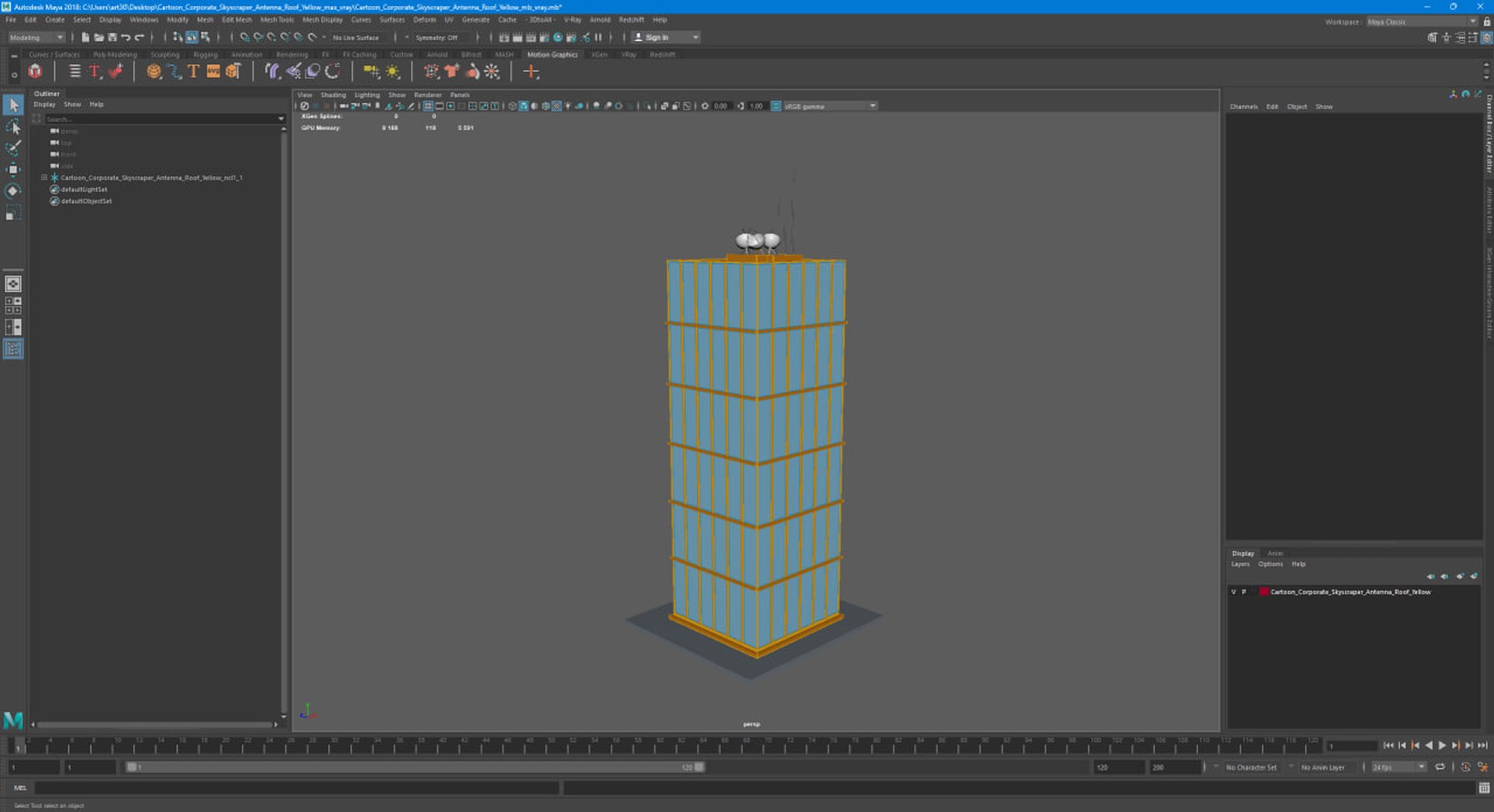Click the red shirt shelf icon

click(452, 72)
